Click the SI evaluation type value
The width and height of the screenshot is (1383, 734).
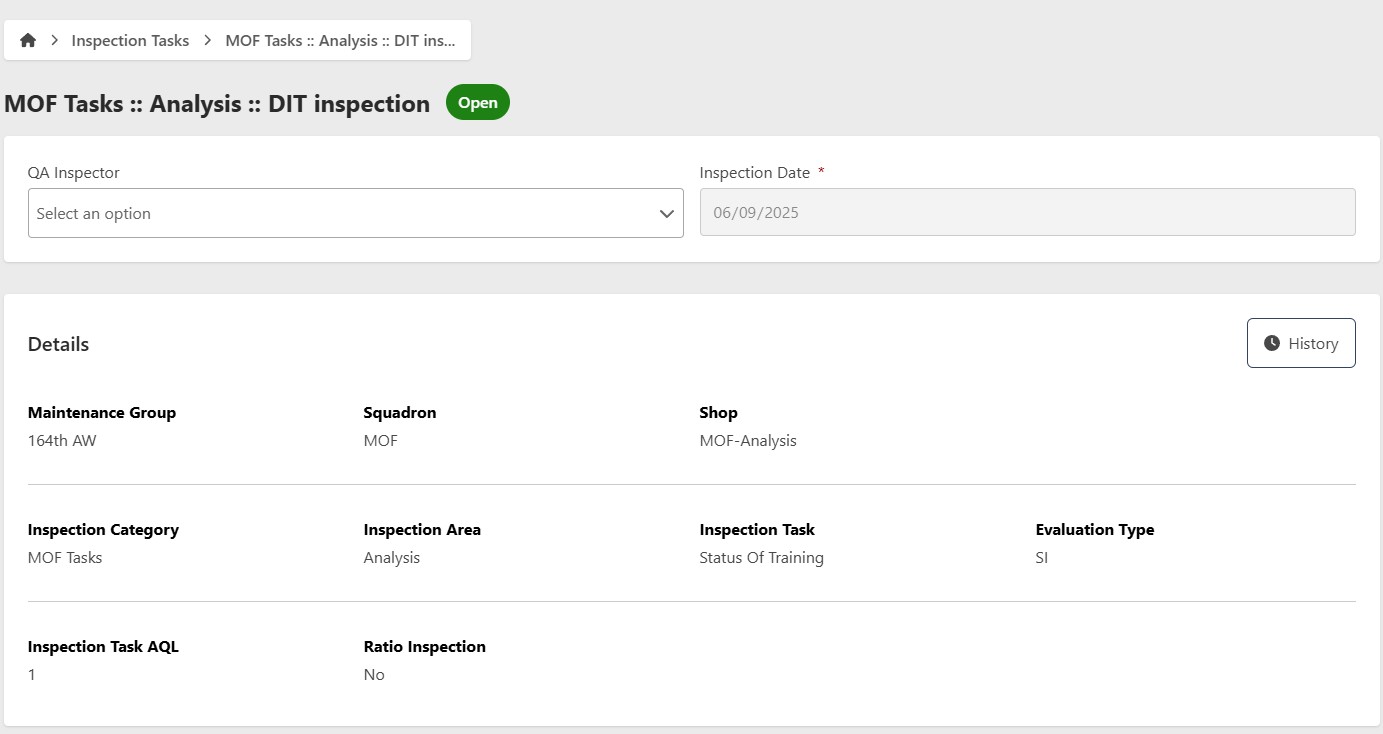tap(1042, 558)
